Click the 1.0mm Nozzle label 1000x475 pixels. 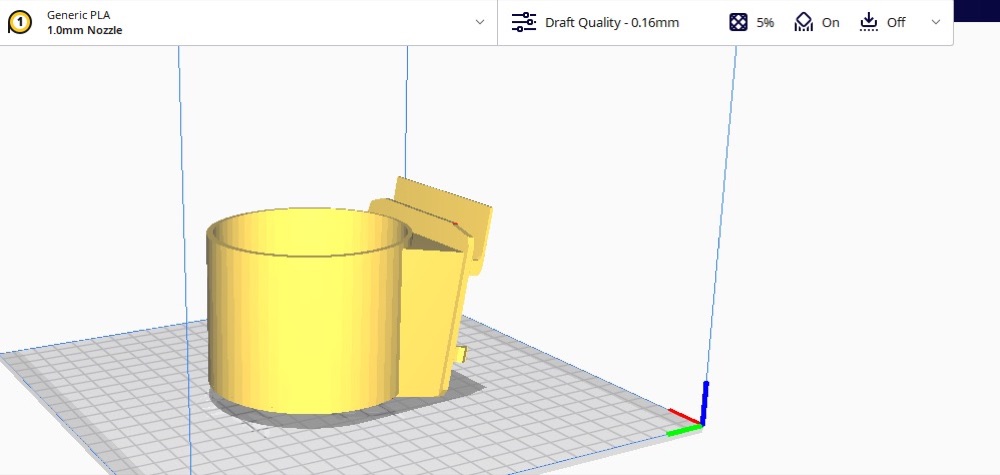[x=84, y=30]
